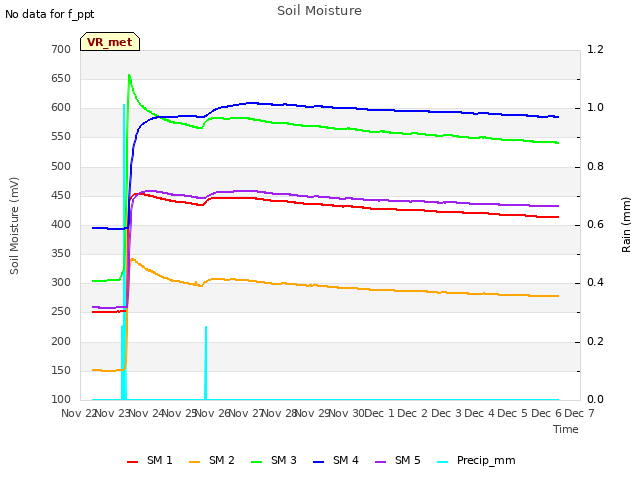Click the Dec 4 date label
640x480 pixels.
click(480, 413)
